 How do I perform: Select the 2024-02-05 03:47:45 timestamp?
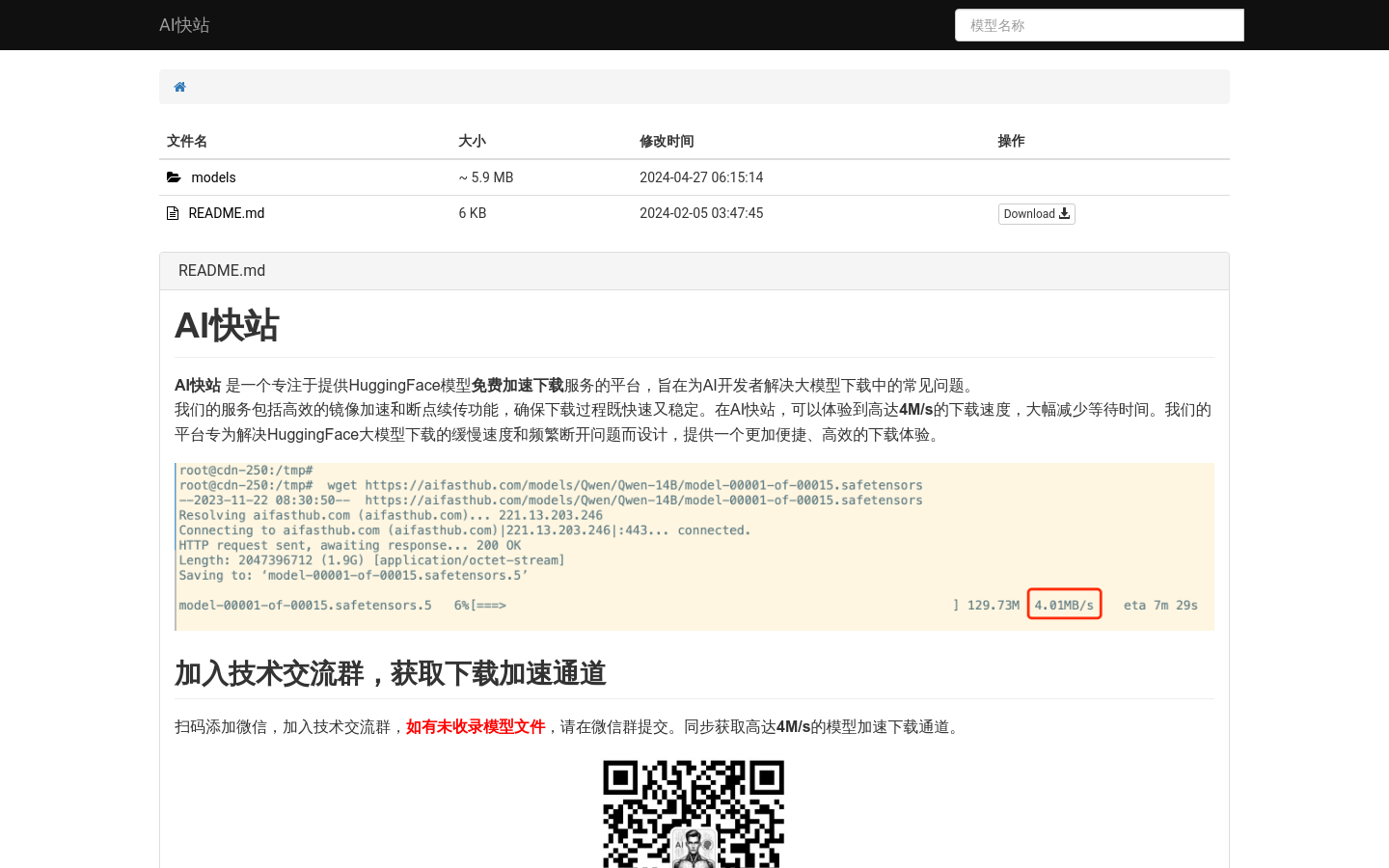point(701,213)
